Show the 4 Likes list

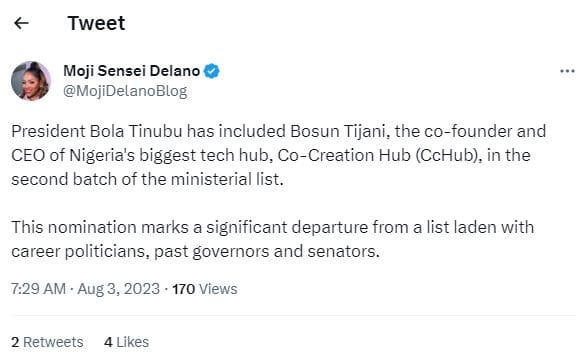click(126, 342)
